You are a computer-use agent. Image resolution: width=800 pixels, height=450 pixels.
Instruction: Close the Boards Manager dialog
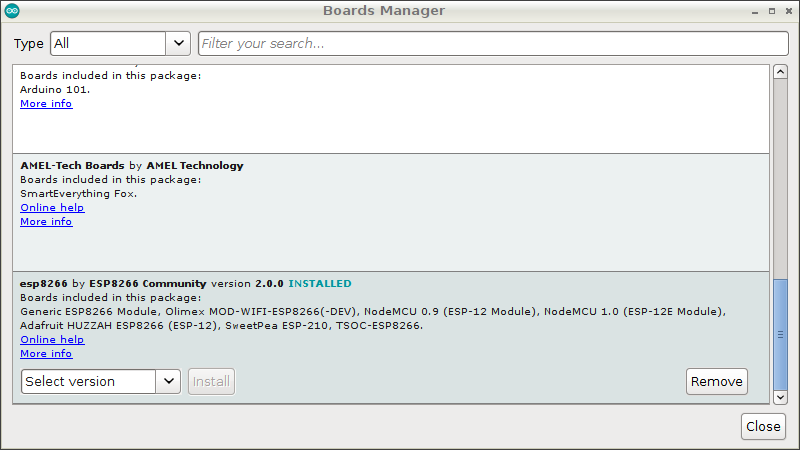pos(763,427)
